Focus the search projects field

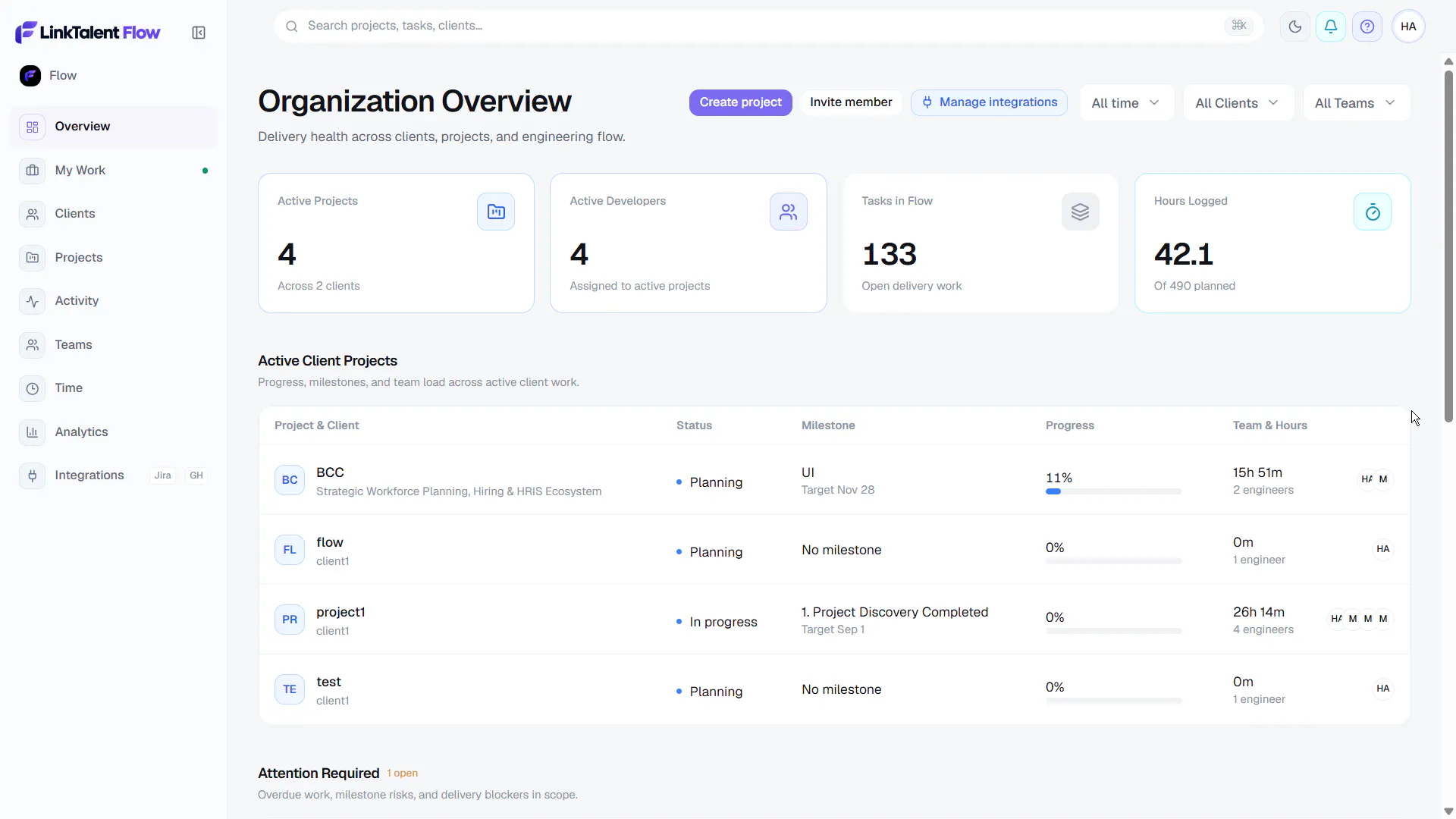point(768,27)
